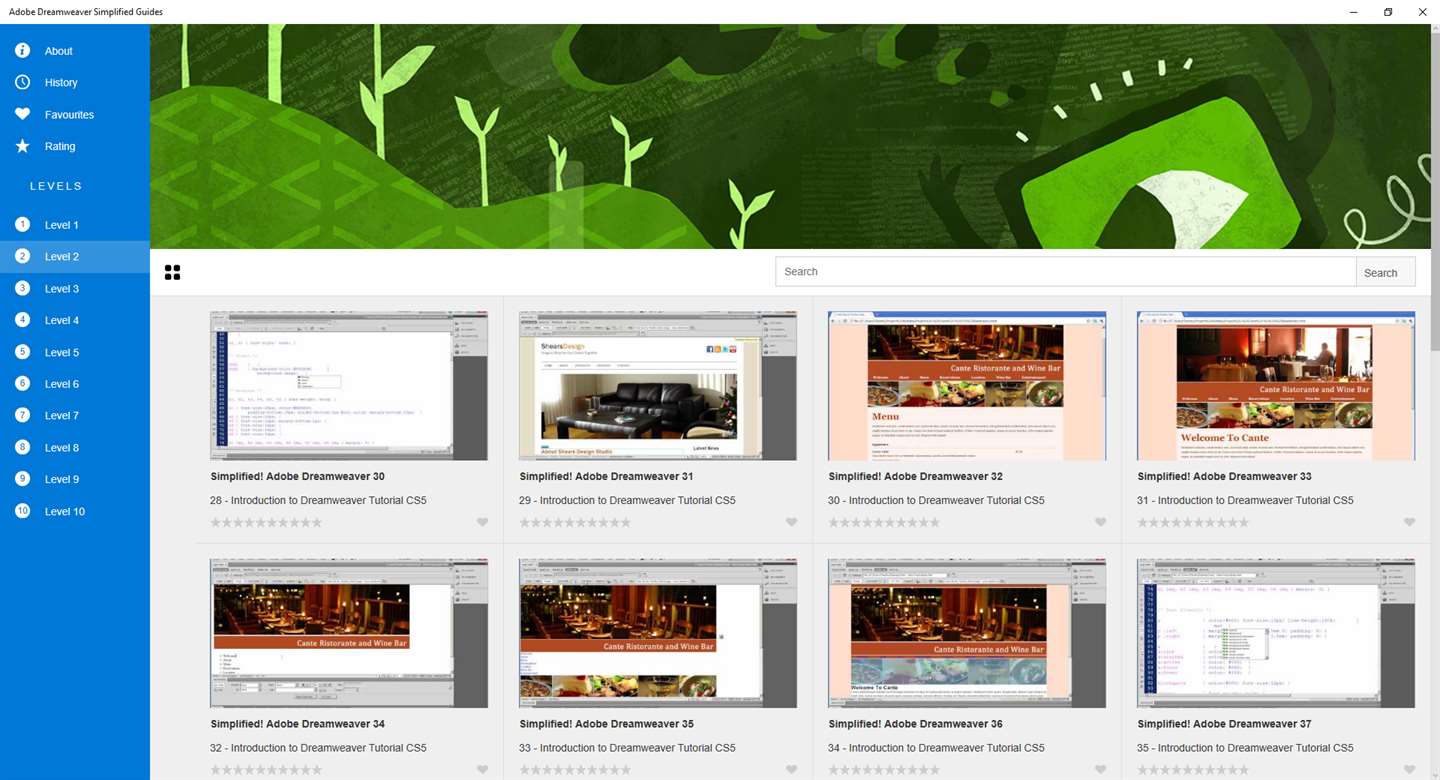
Task: Favourite Simplified! Adobe Dreamweaver 32 via heart
Action: coord(1100,522)
